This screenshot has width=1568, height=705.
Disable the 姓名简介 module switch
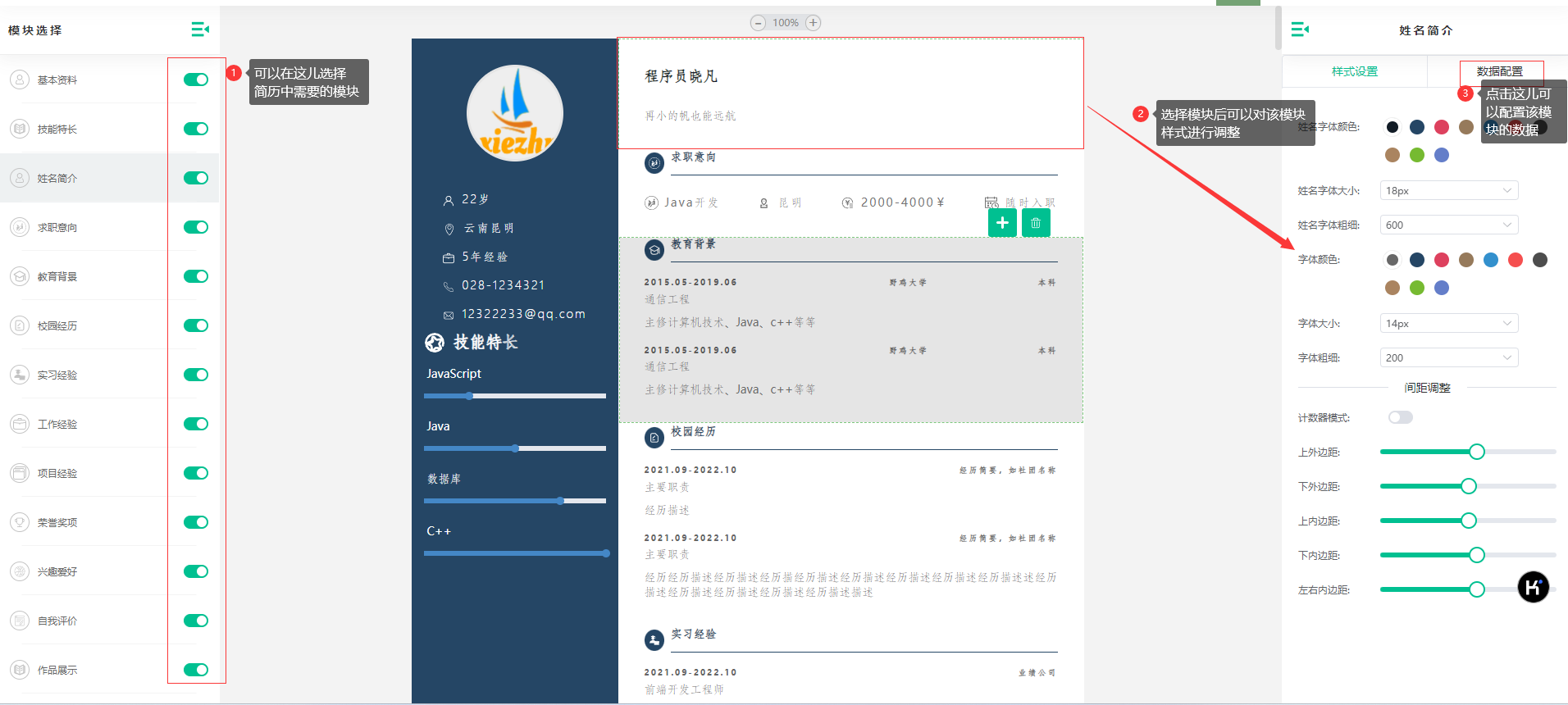pyautogui.click(x=196, y=178)
